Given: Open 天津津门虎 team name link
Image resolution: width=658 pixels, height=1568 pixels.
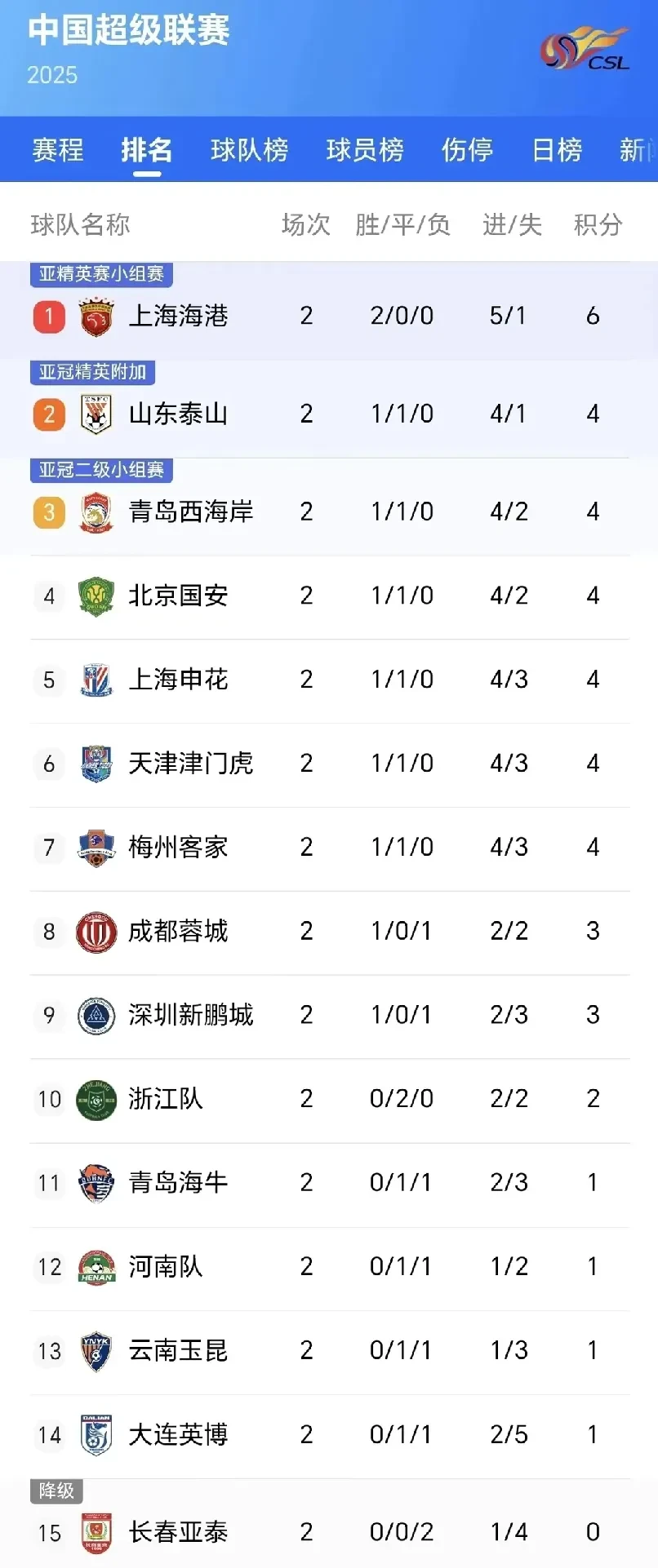Looking at the screenshot, I should coord(191,764).
